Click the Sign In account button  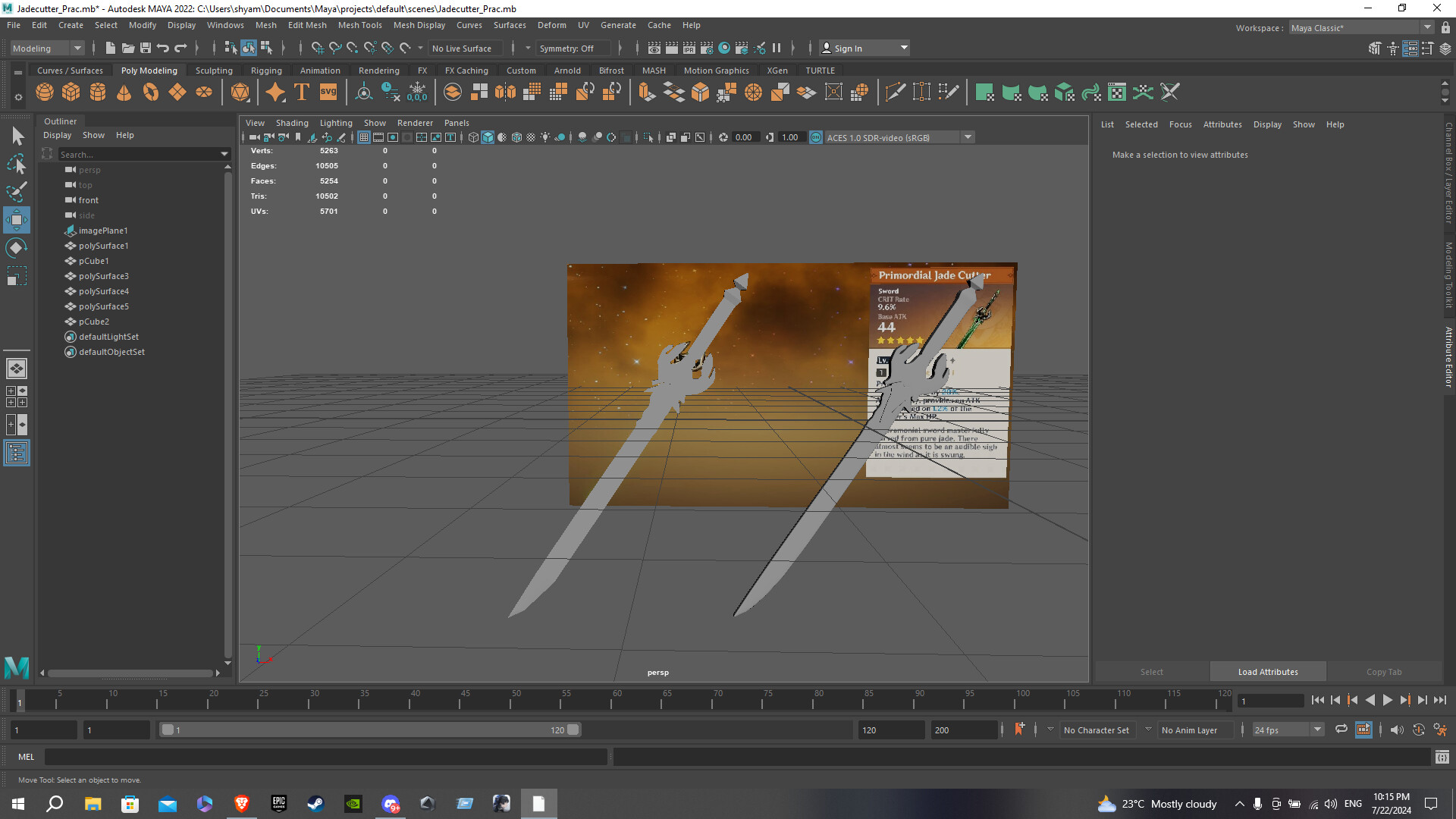click(849, 48)
